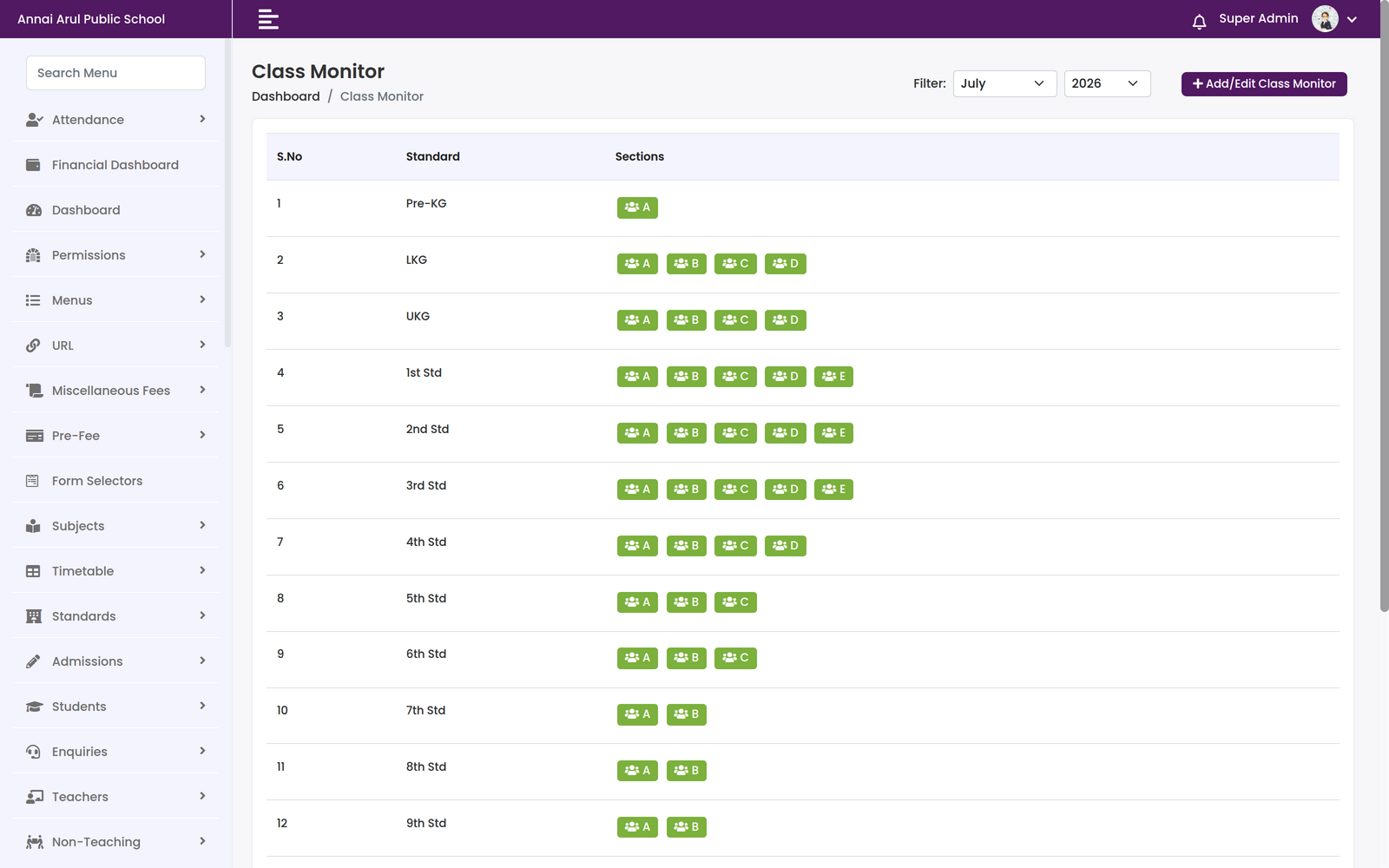Click the URL link icon
The image size is (1389, 868).
33,345
